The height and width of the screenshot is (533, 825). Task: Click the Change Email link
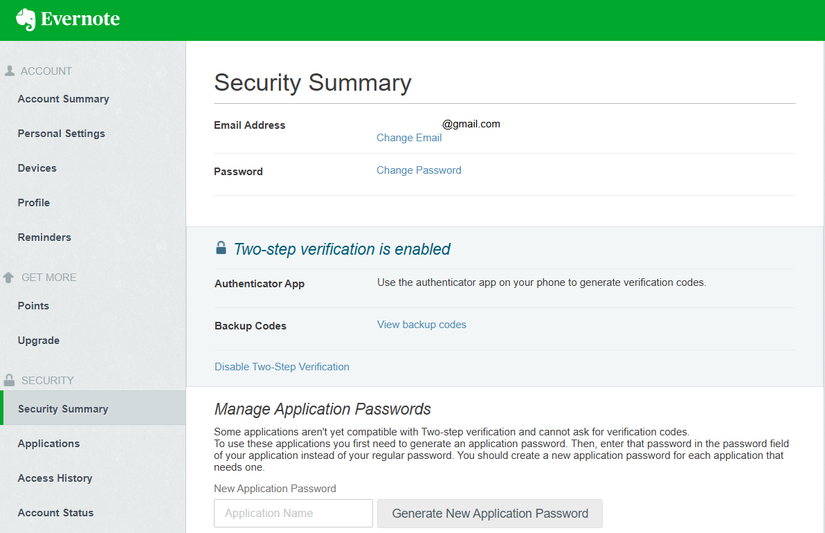[409, 138]
